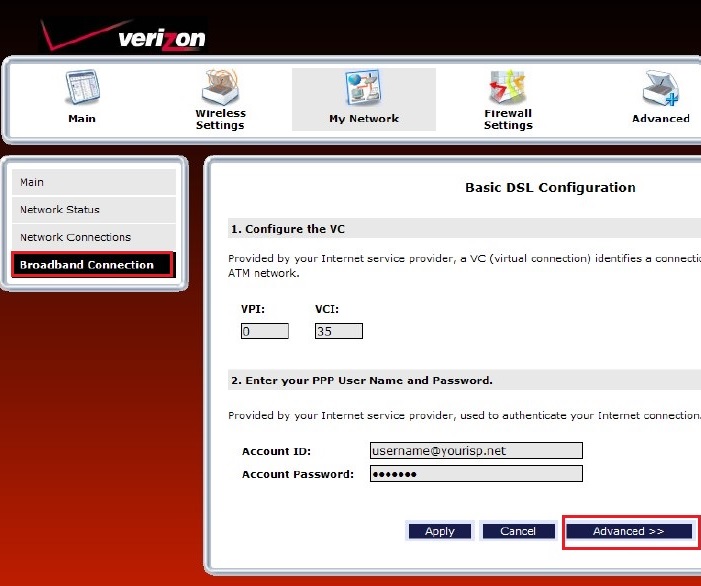Image resolution: width=701 pixels, height=586 pixels.
Task: Go to Network Connections in the sidebar
Action: click(x=94, y=238)
